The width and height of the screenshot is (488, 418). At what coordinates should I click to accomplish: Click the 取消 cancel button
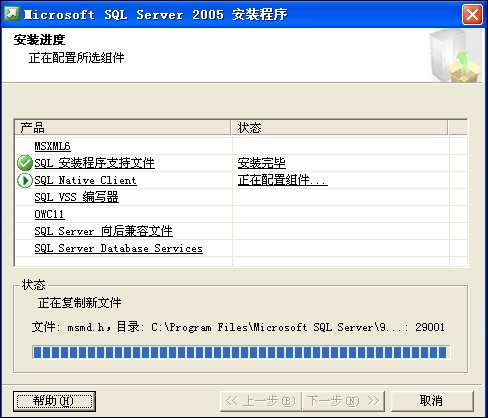pyautogui.click(x=432, y=401)
